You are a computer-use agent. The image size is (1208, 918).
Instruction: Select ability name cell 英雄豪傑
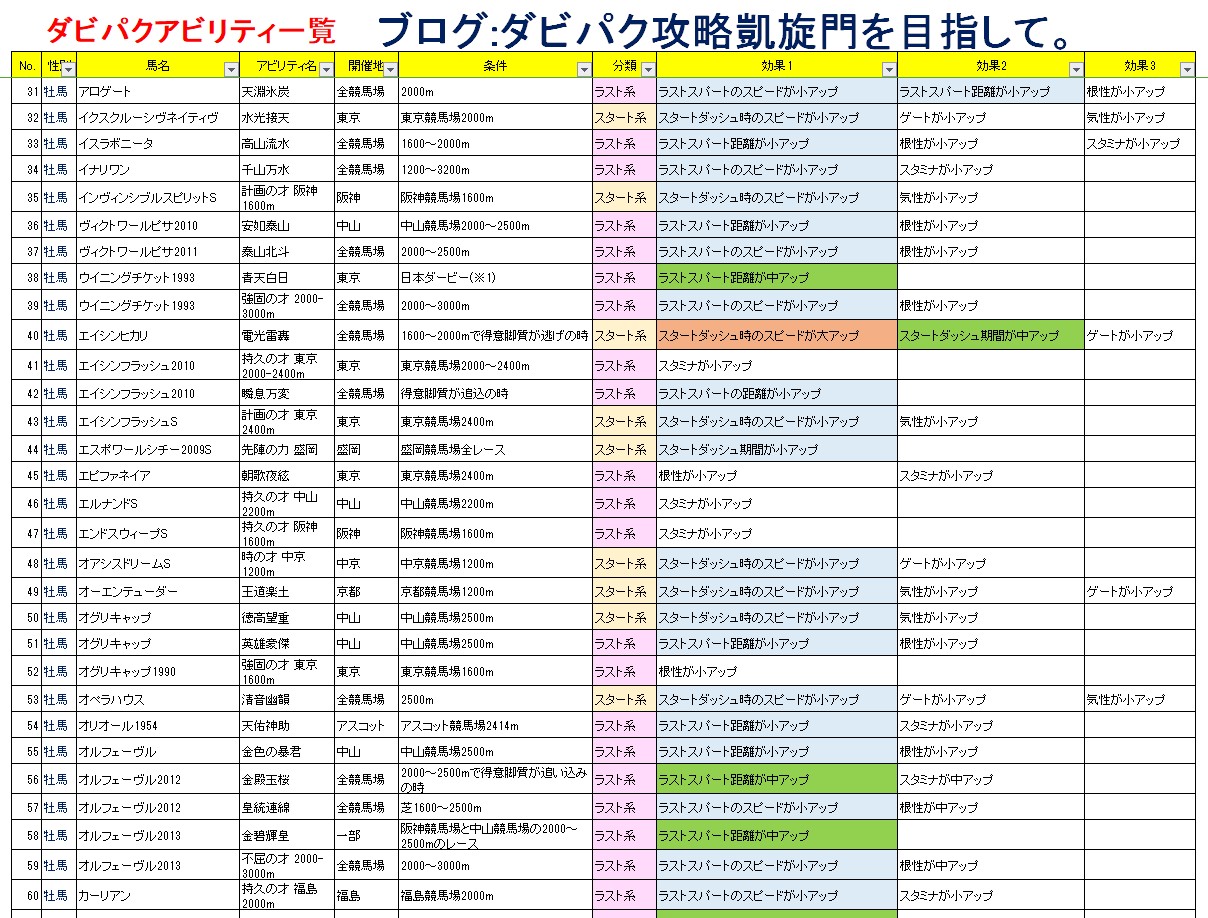(287, 643)
